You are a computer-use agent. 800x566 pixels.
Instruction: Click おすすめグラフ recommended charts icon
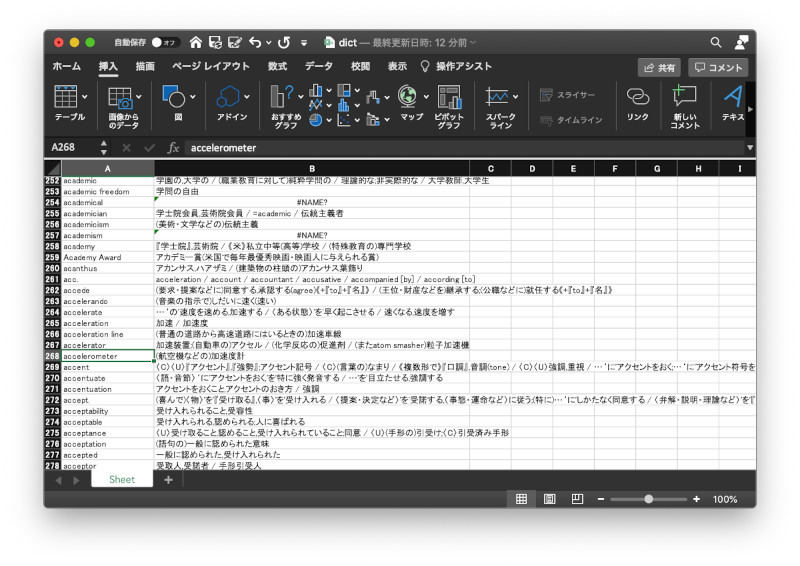coord(282,96)
